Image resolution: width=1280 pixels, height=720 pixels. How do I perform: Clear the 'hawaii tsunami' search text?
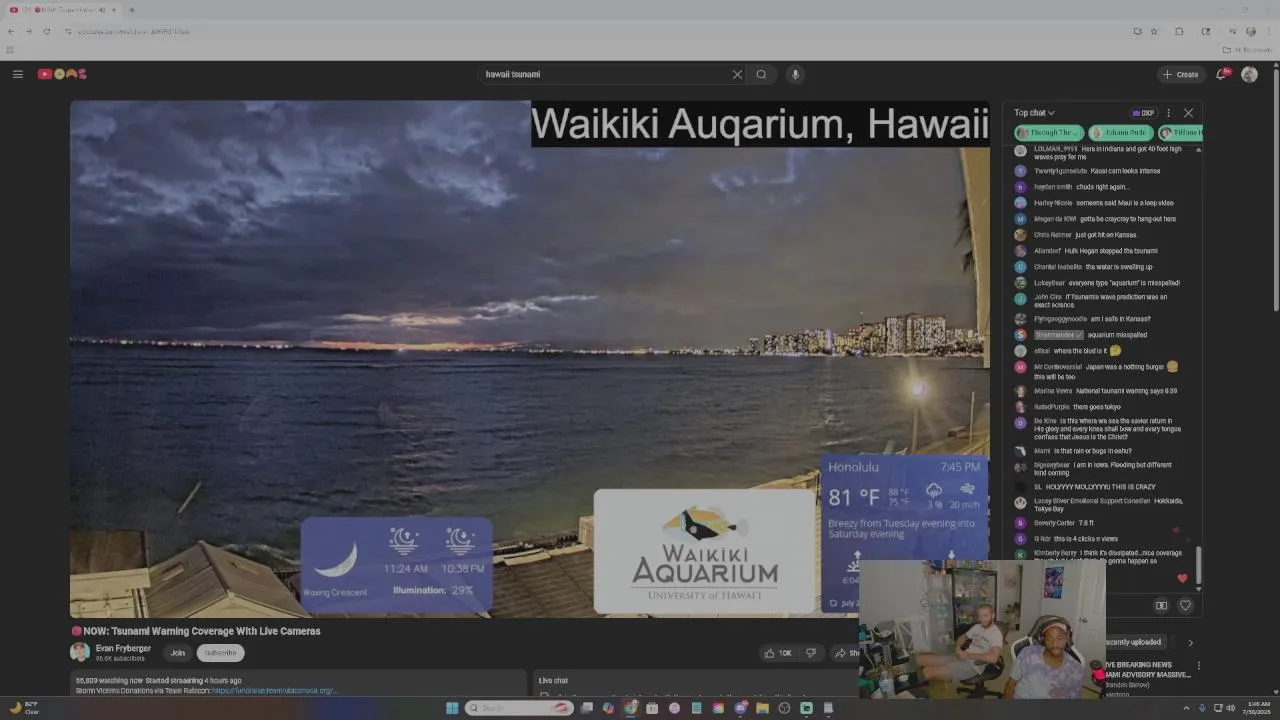[737, 74]
